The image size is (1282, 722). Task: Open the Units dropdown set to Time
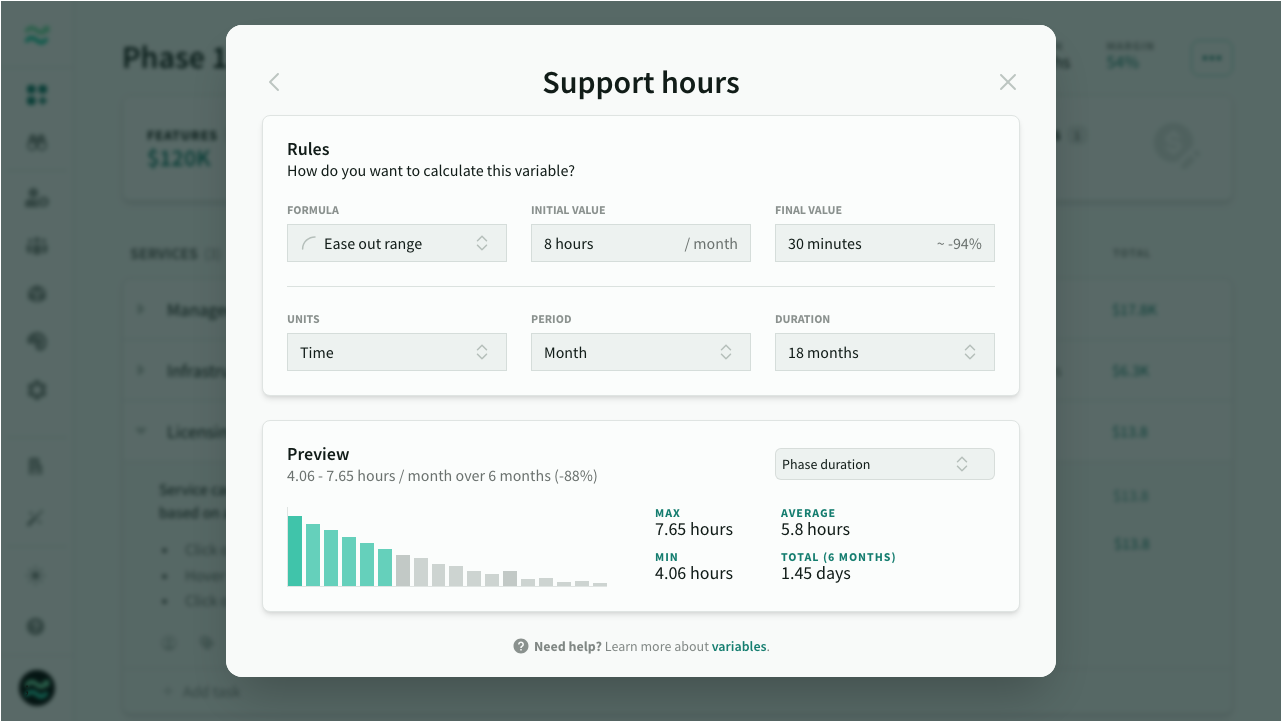click(x=396, y=352)
